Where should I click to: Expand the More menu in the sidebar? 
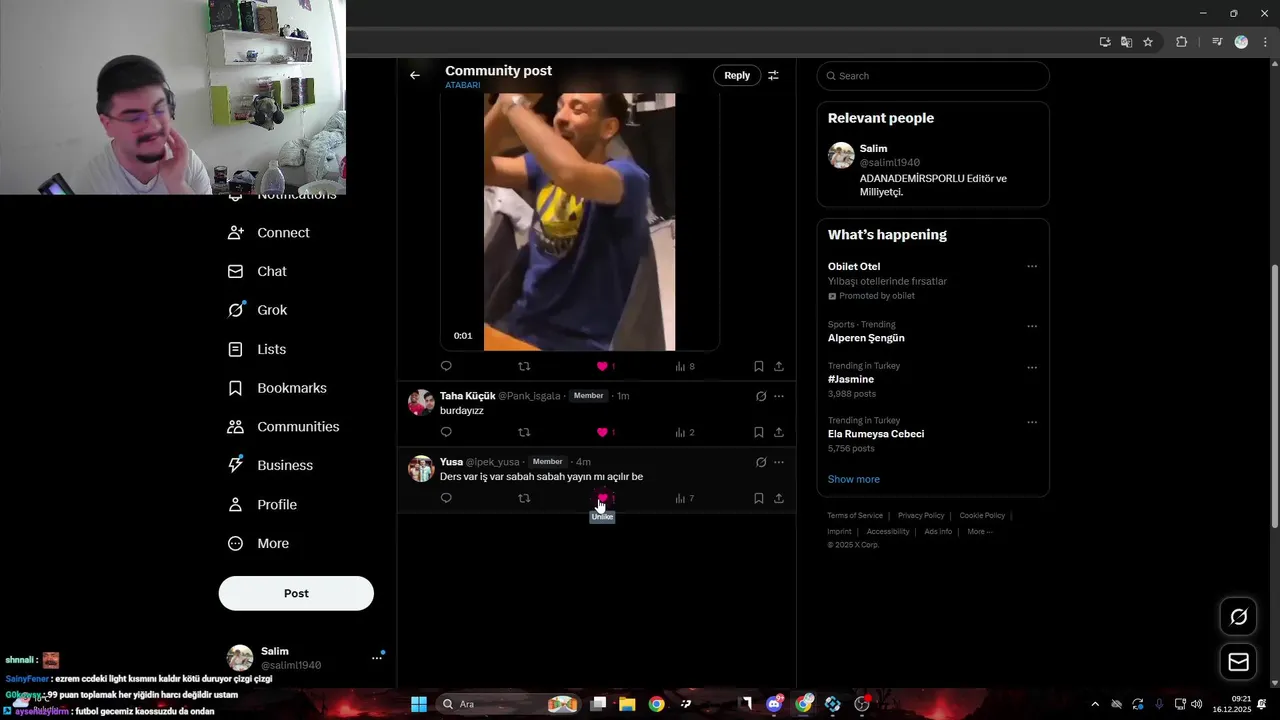(x=258, y=543)
